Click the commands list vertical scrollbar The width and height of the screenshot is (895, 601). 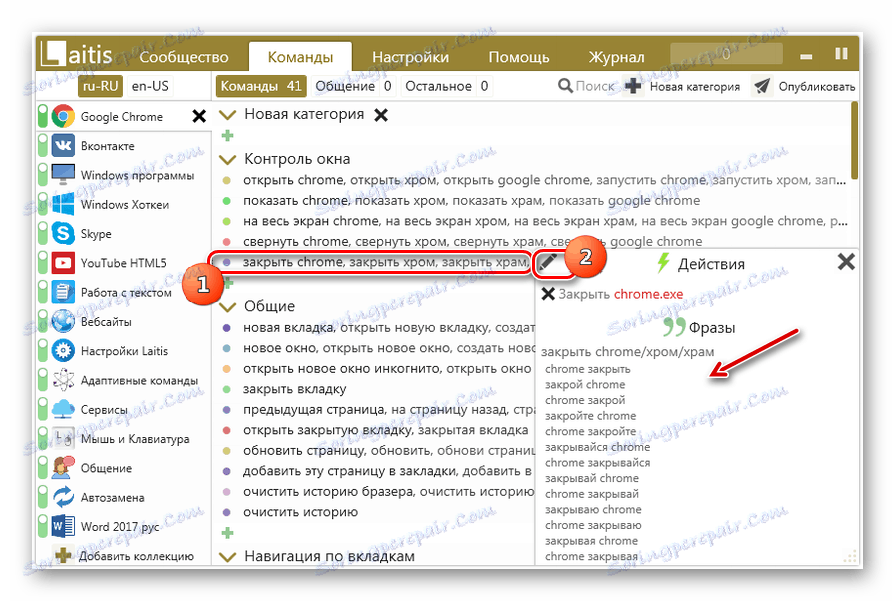pos(854,140)
